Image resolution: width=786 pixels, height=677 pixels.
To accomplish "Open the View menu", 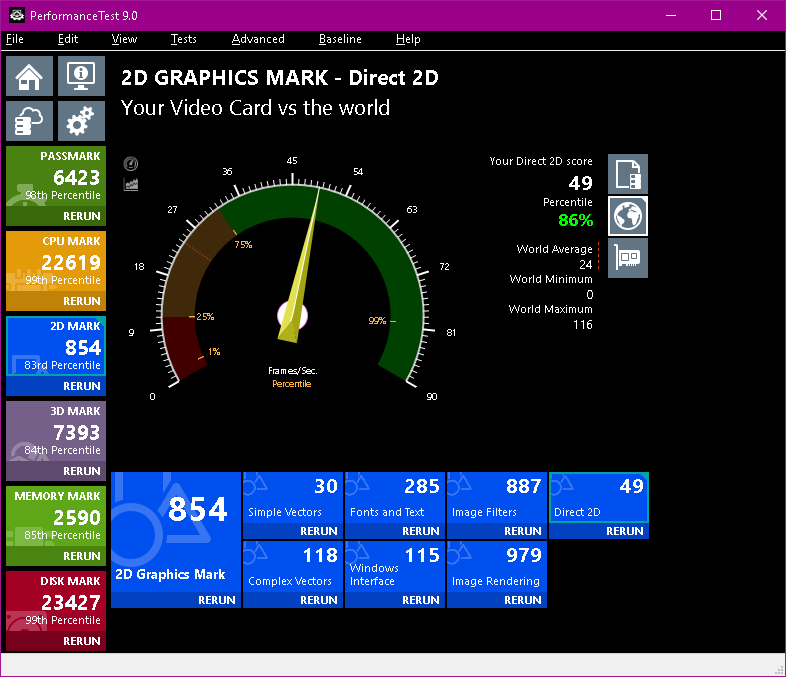I will [x=124, y=39].
